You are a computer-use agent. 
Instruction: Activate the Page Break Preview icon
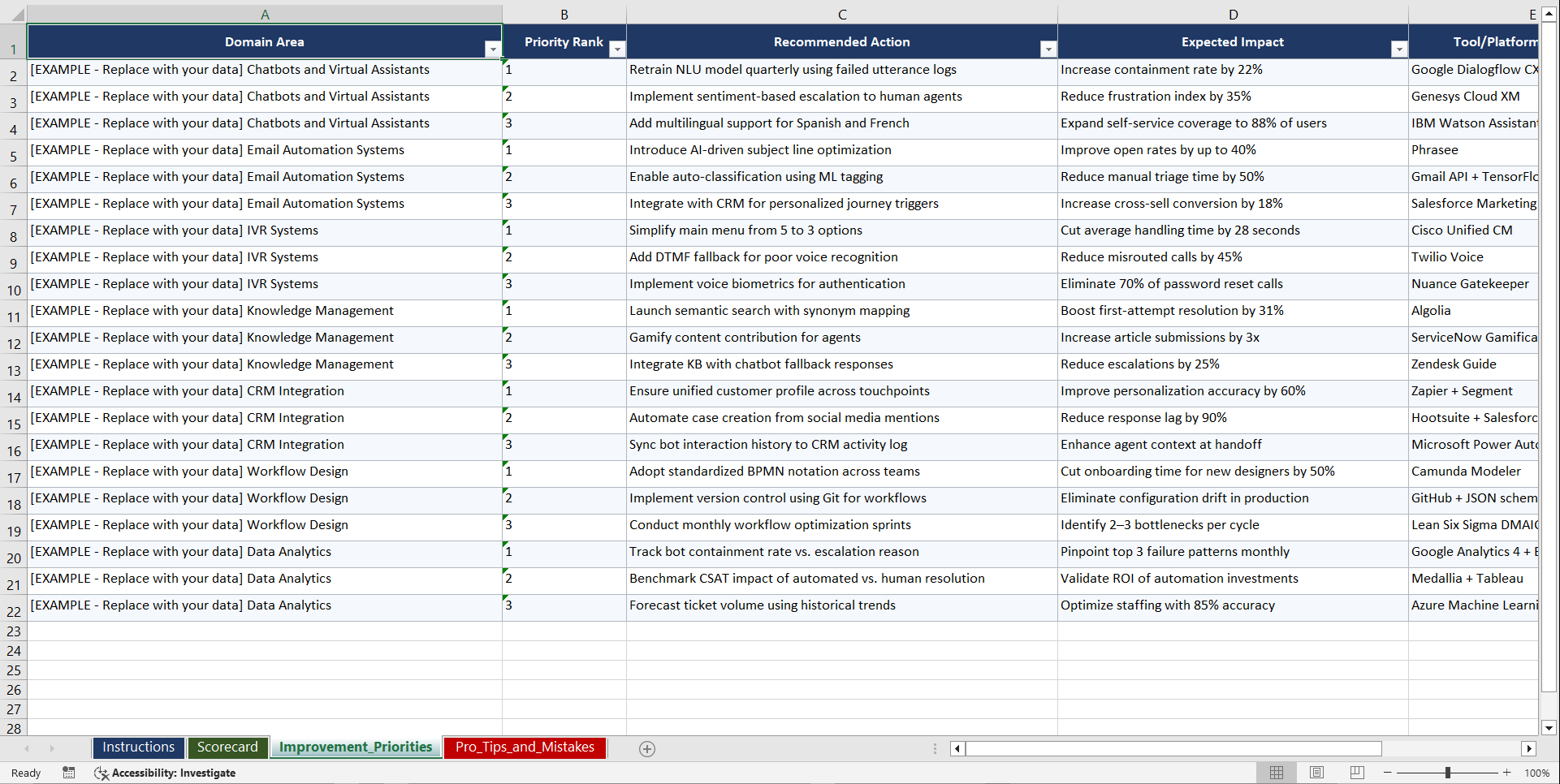pos(1357,773)
